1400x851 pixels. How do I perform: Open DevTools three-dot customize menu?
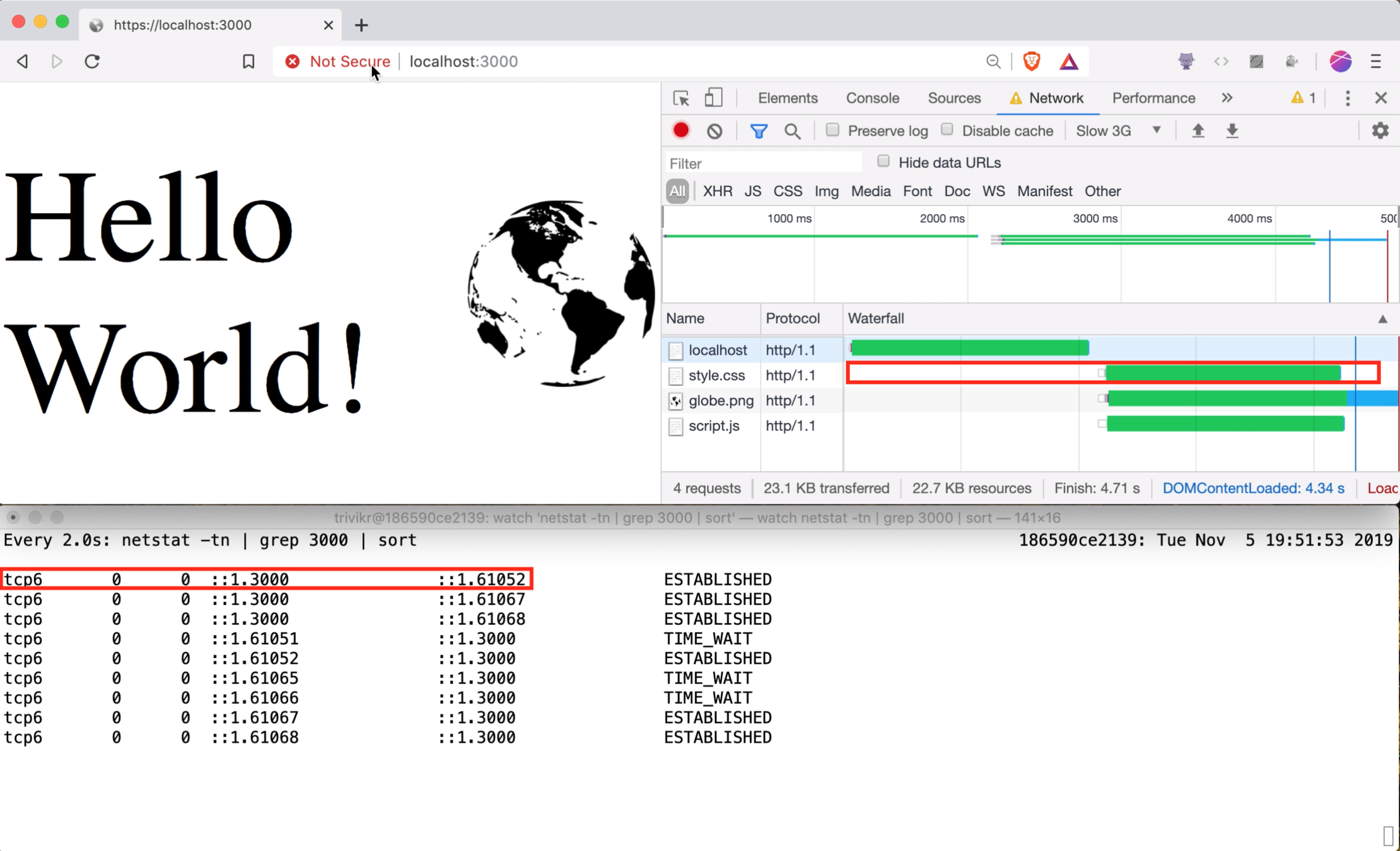point(1348,98)
